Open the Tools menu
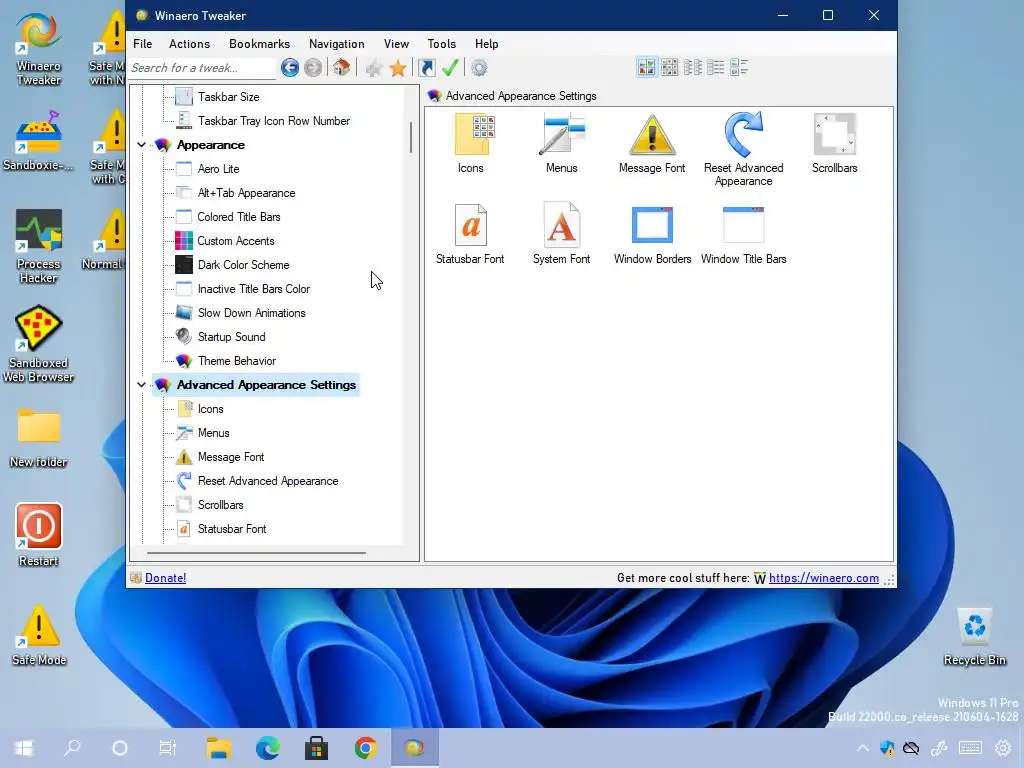 pos(441,44)
